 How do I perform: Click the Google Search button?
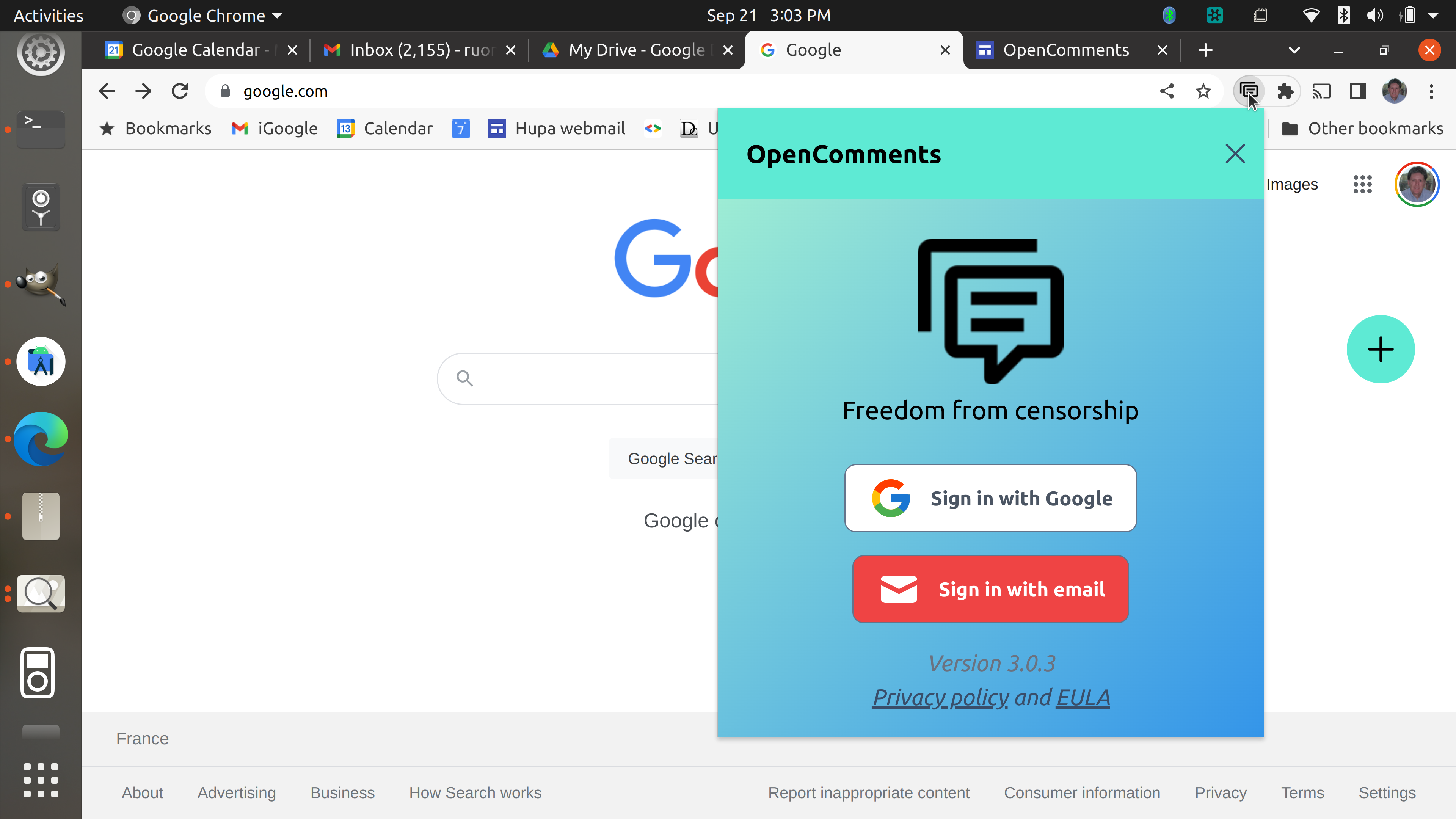click(663, 458)
